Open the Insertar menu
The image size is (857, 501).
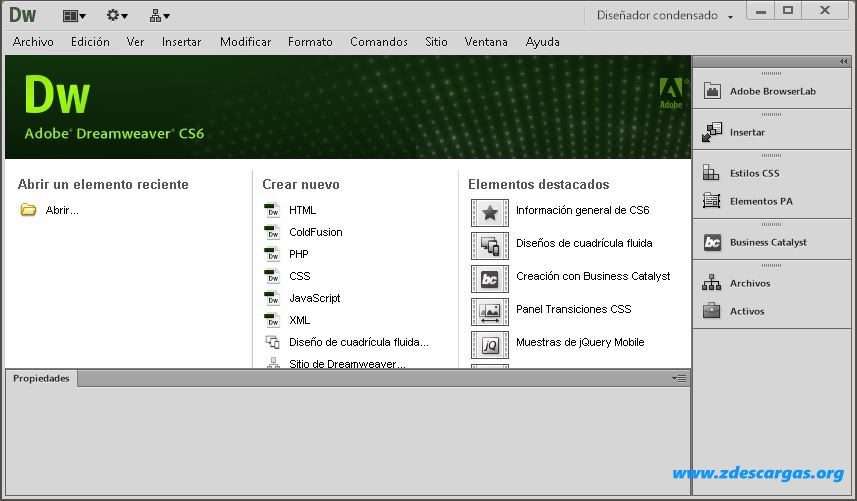(181, 42)
